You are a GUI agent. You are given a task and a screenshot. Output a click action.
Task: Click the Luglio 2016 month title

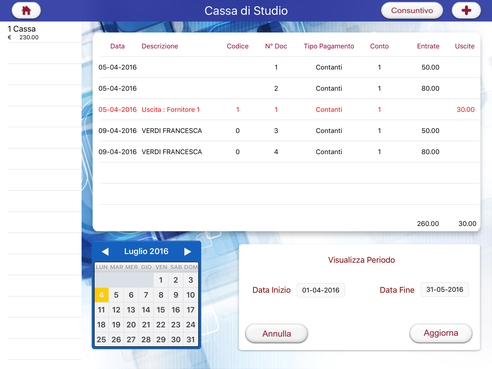click(x=146, y=251)
